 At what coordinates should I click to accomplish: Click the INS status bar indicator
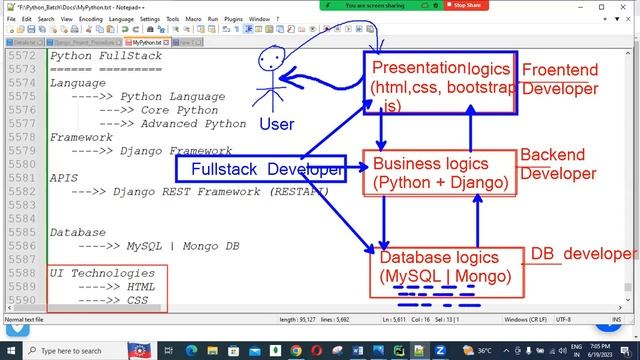coord(616,320)
